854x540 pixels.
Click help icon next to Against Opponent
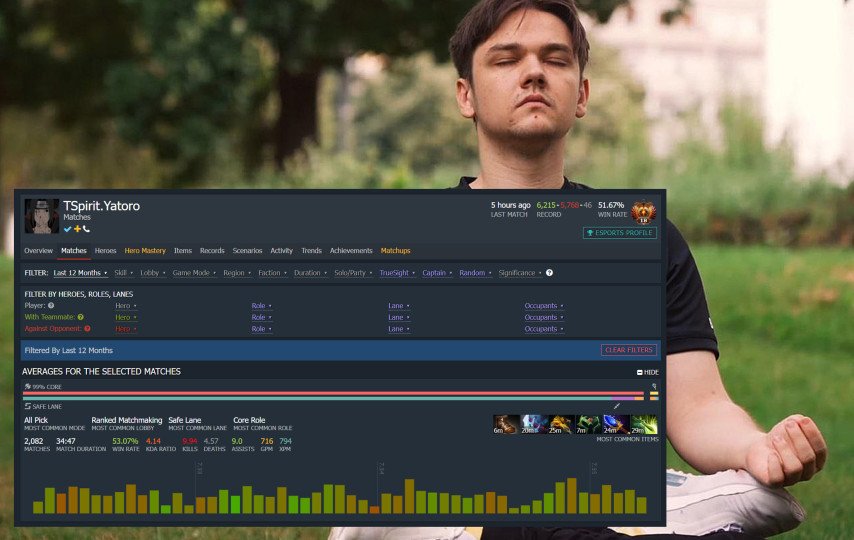tap(87, 329)
